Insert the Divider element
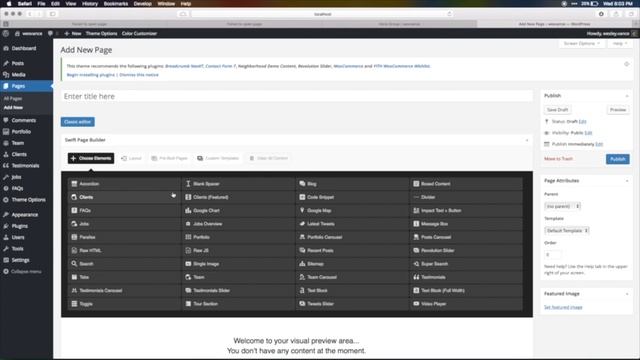Image resolution: width=640 pixels, height=360 pixels. [x=466, y=197]
